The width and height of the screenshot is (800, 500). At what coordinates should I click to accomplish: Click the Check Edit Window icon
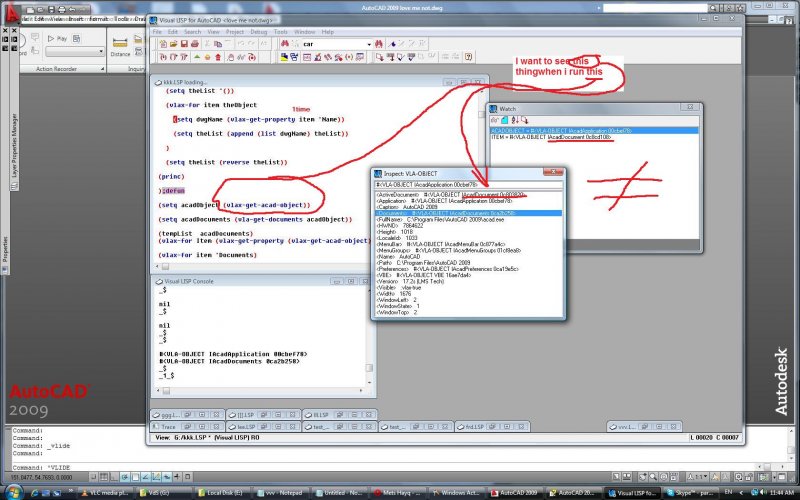coord(401,57)
